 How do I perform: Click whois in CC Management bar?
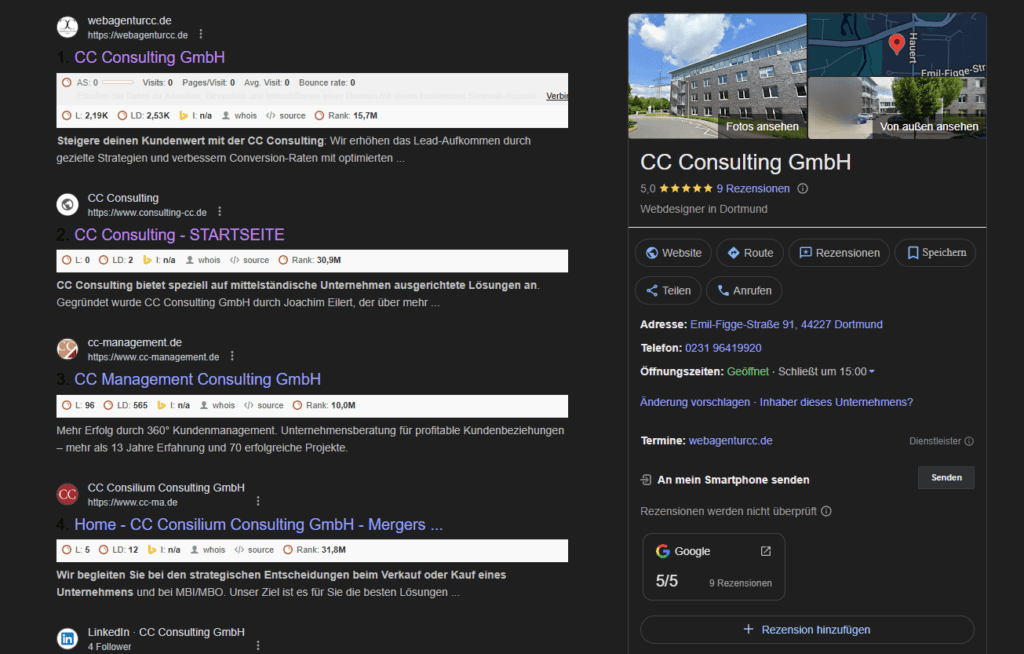(x=217, y=405)
